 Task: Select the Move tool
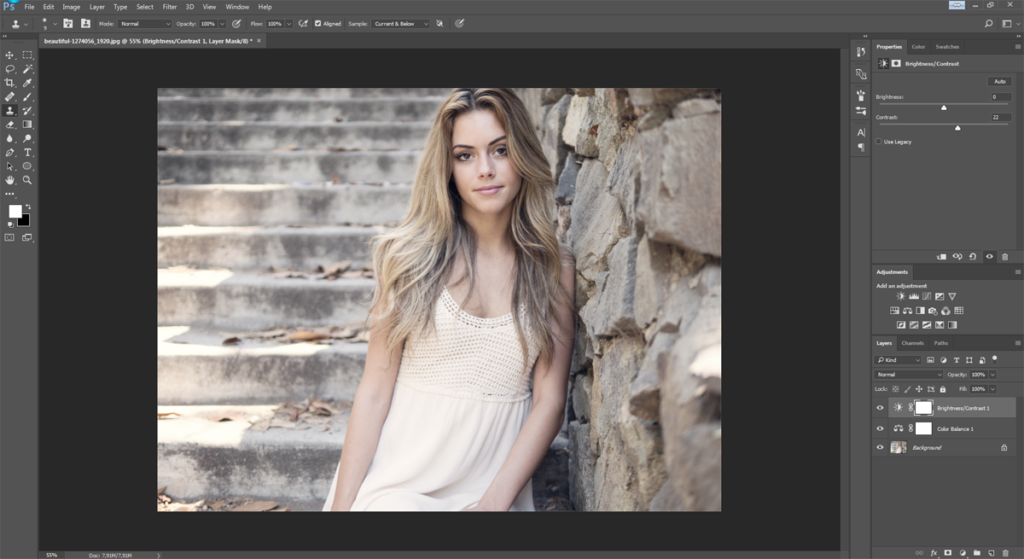click(10, 55)
